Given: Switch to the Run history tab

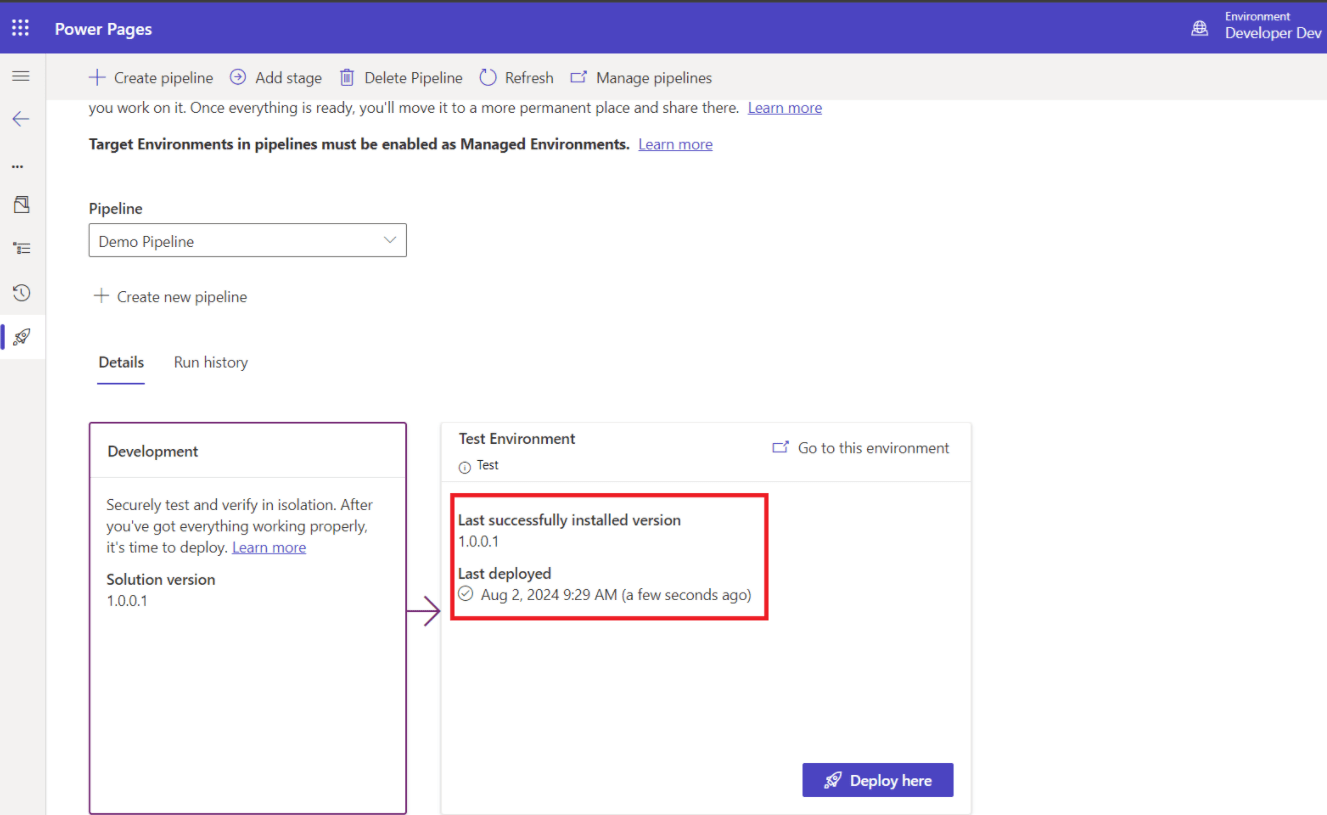Looking at the screenshot, I should [211, 362].
